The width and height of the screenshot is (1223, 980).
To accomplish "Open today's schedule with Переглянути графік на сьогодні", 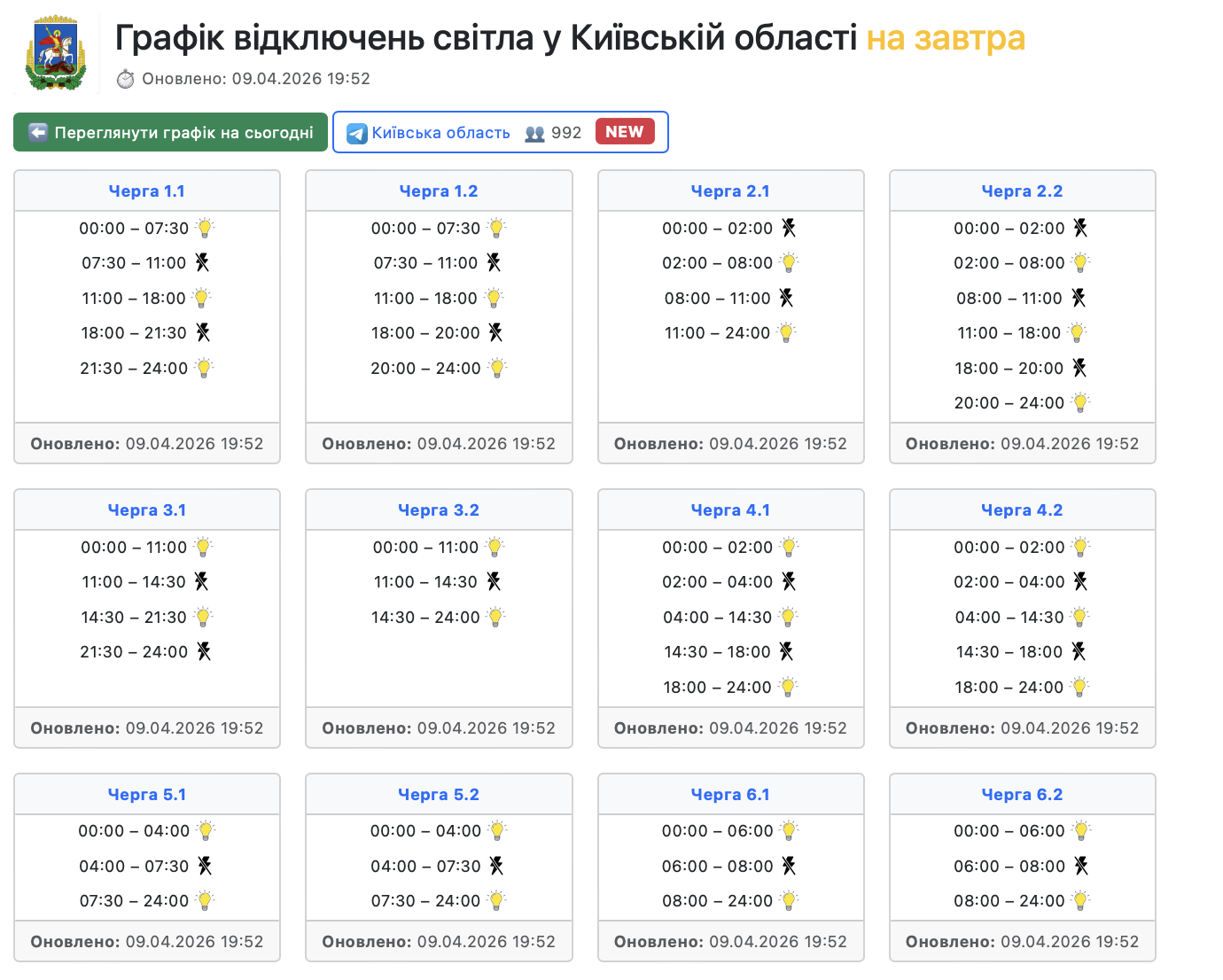I will pyautogui.click(x=183, y=133).
